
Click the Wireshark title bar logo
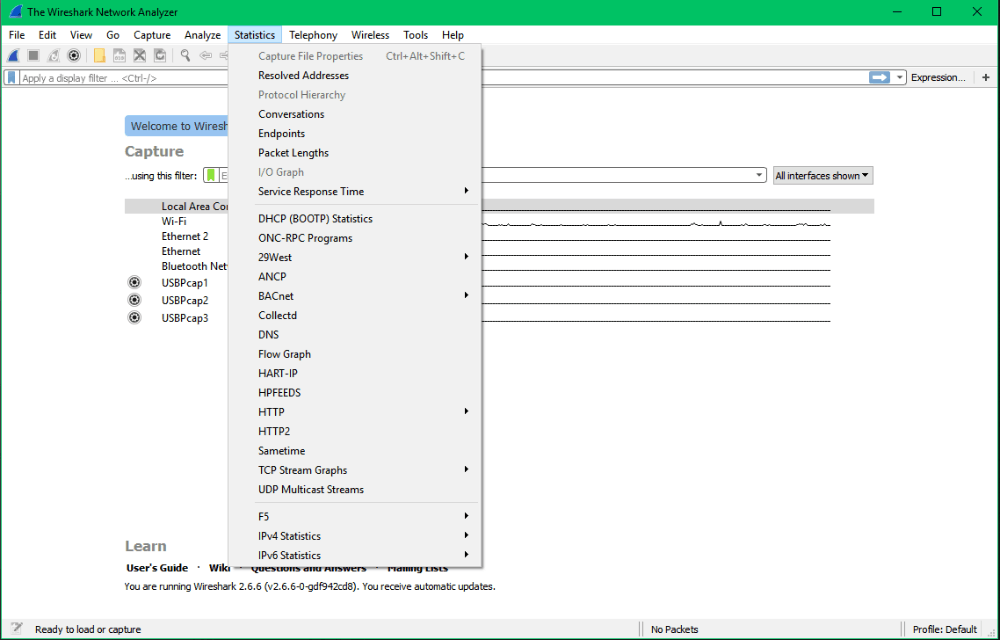pyautogui.click(x=15, y=12)
